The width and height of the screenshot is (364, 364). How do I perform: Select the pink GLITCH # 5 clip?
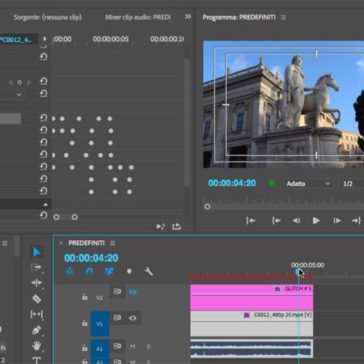[x=252, y=297]
